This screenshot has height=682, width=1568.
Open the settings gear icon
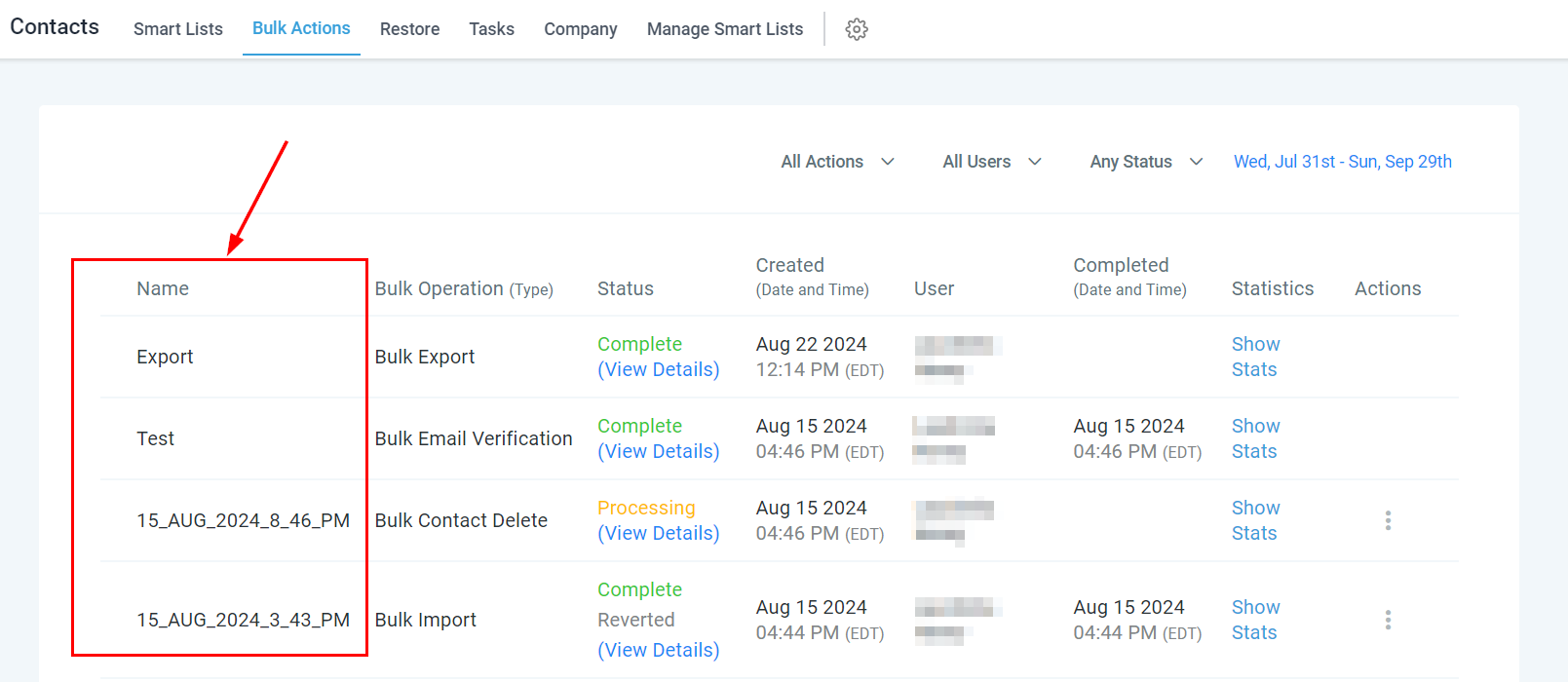point(857,29)
